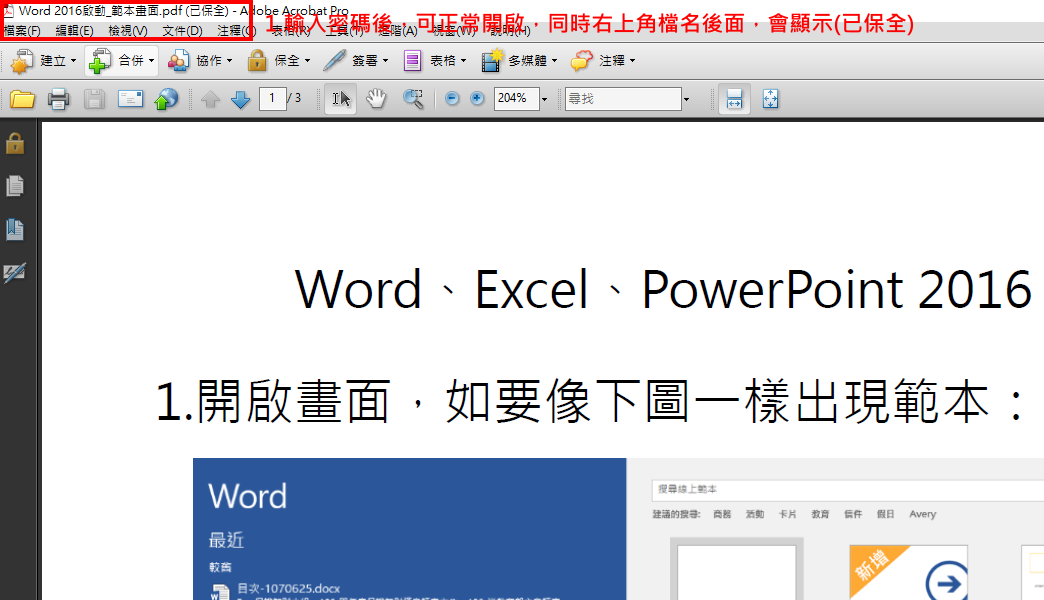Image resolution: width=1044 pixels, height=600 pixels.
Task: Open the 檢視(V) menu
Action: [x=128, y=31]
